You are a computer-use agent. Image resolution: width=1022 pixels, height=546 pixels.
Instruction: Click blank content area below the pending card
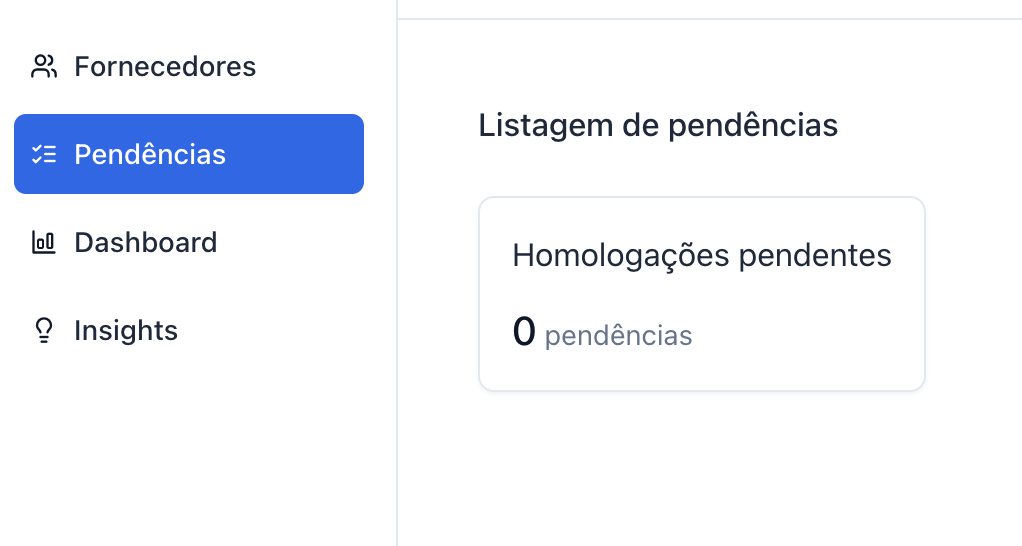tap(700, 470)
